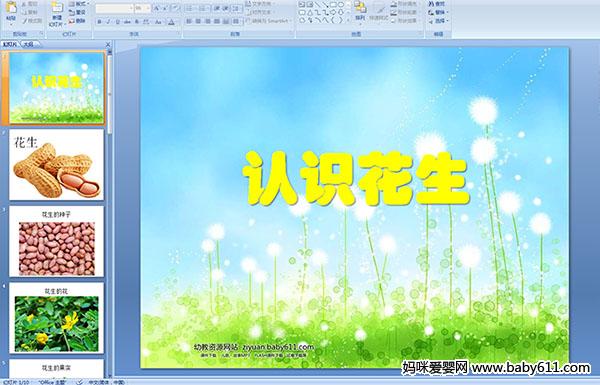Click the New Slide icon
Viewport: 600px width, 385px height.
56,13
